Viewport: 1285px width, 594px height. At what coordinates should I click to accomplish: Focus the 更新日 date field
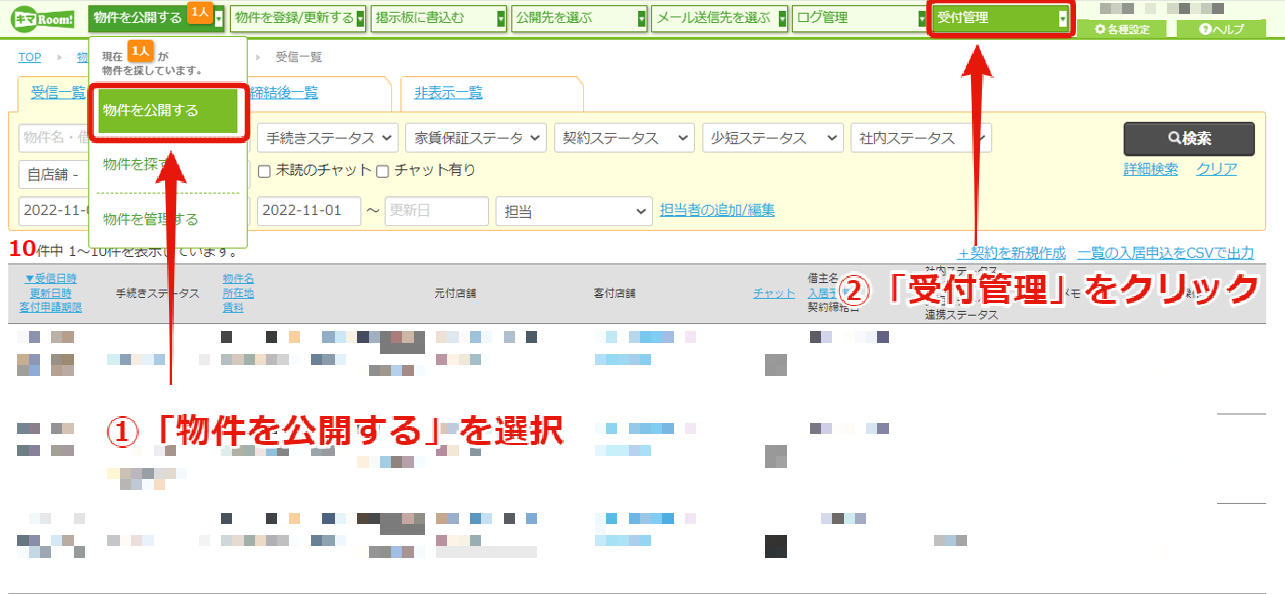click(x=436, y=211)
